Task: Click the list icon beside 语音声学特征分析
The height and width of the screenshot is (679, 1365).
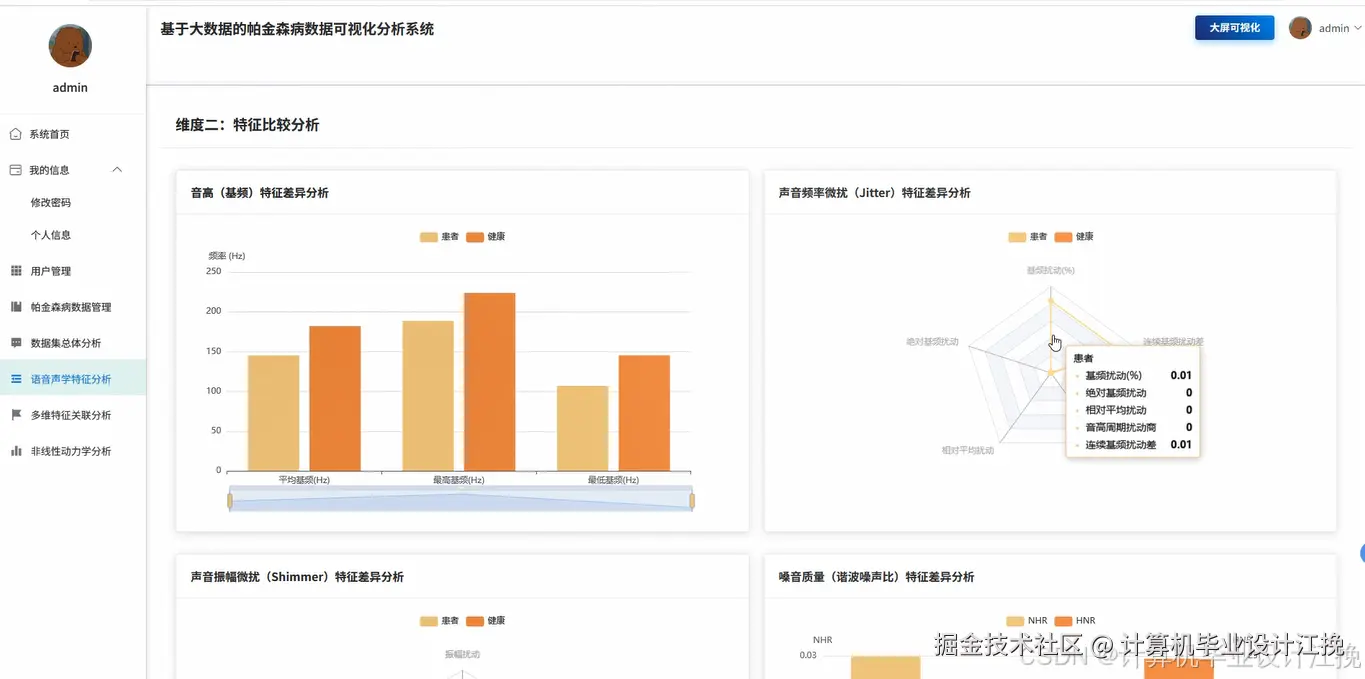Action: coord(15,379)
